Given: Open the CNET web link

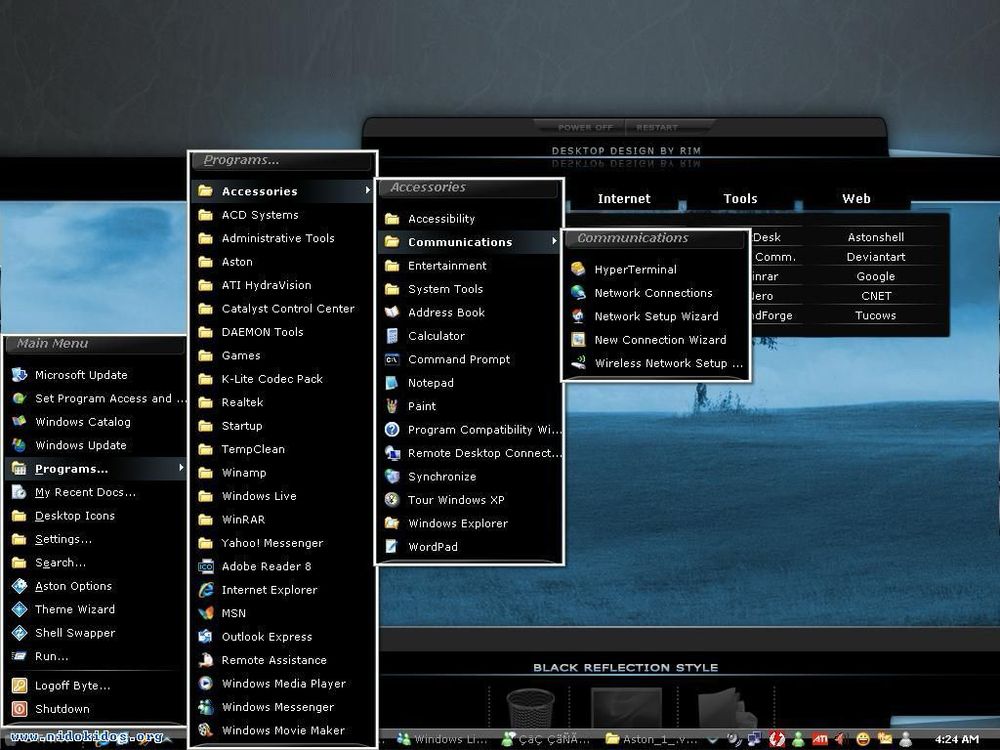Looking at the screenshot, I should coord(876,296).
